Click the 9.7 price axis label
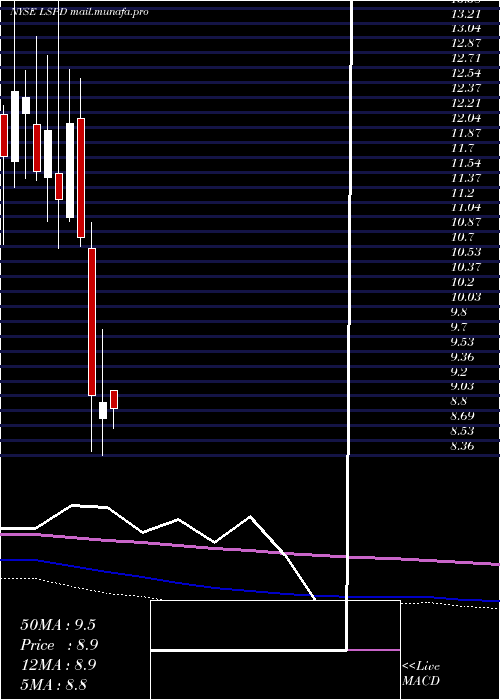Image resolution: width=500 pixels, height=700 pixels. click(459, 327)
